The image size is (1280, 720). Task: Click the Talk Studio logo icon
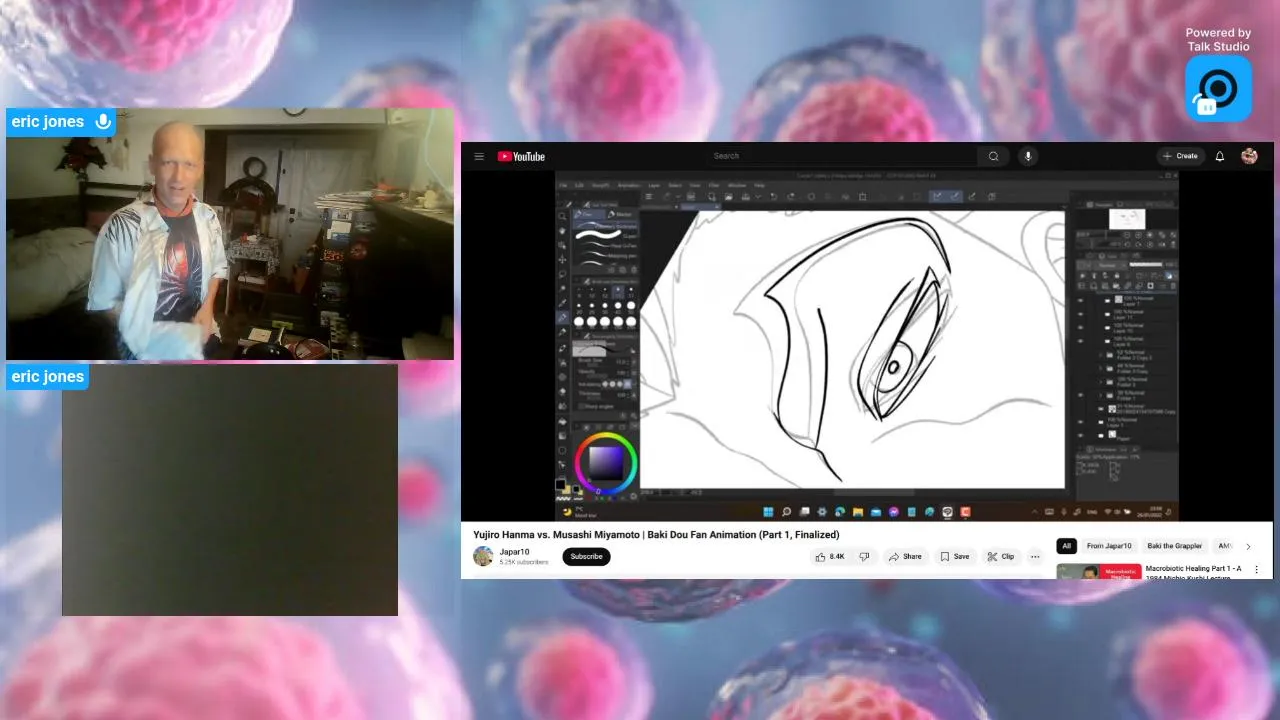(1218, 88)
